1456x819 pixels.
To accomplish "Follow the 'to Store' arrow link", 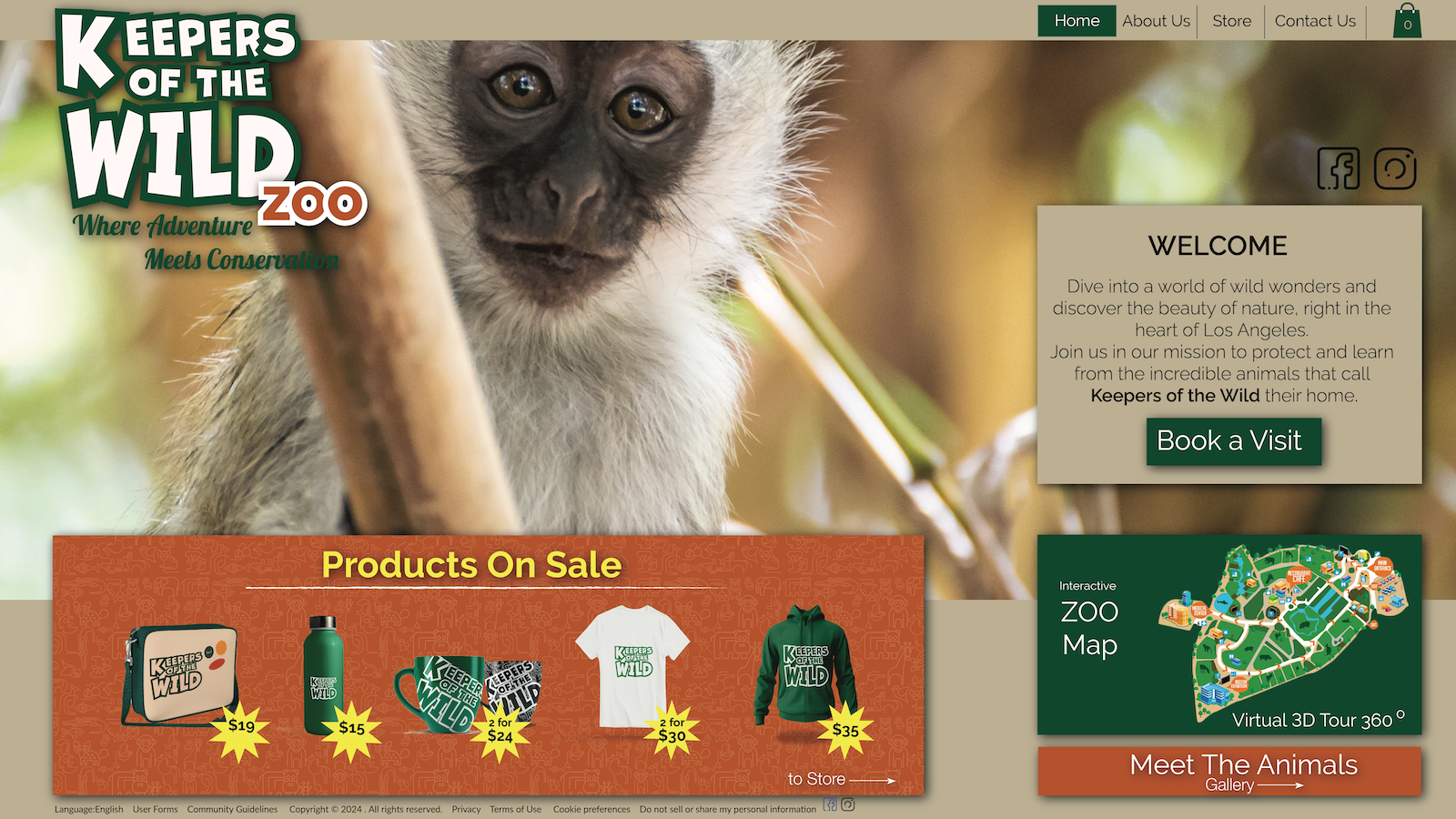I will pyautogui.click(x=841, y=779).
